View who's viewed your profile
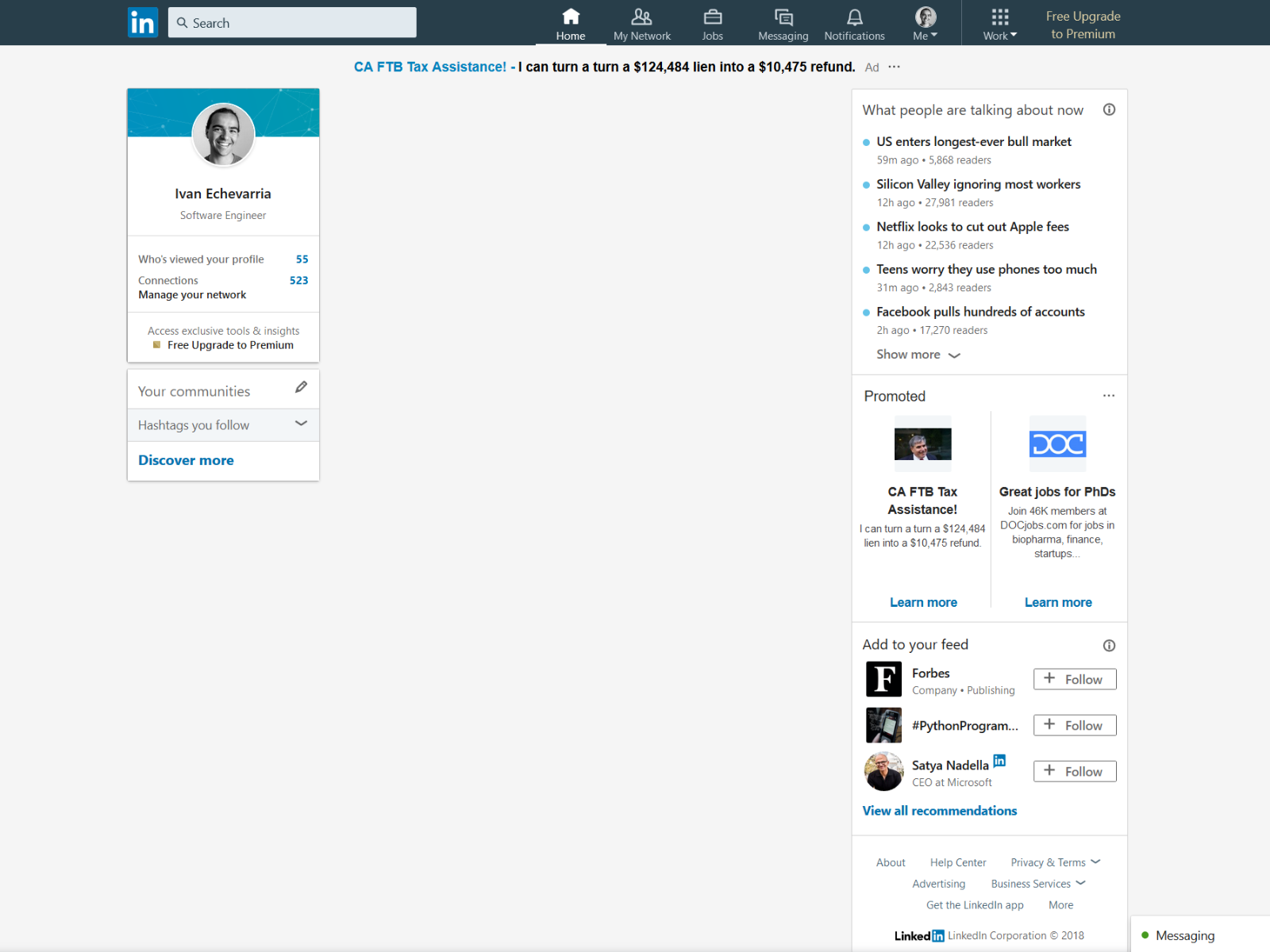Image resolution: width=1270 pixels, height=952 pixels. [x=223, y=259]
